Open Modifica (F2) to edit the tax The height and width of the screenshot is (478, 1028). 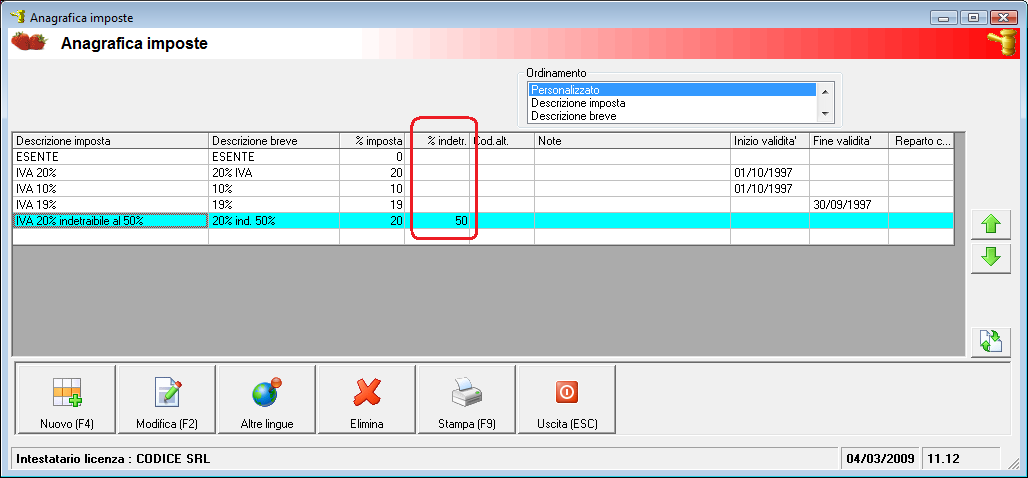[x=167, y=399]
